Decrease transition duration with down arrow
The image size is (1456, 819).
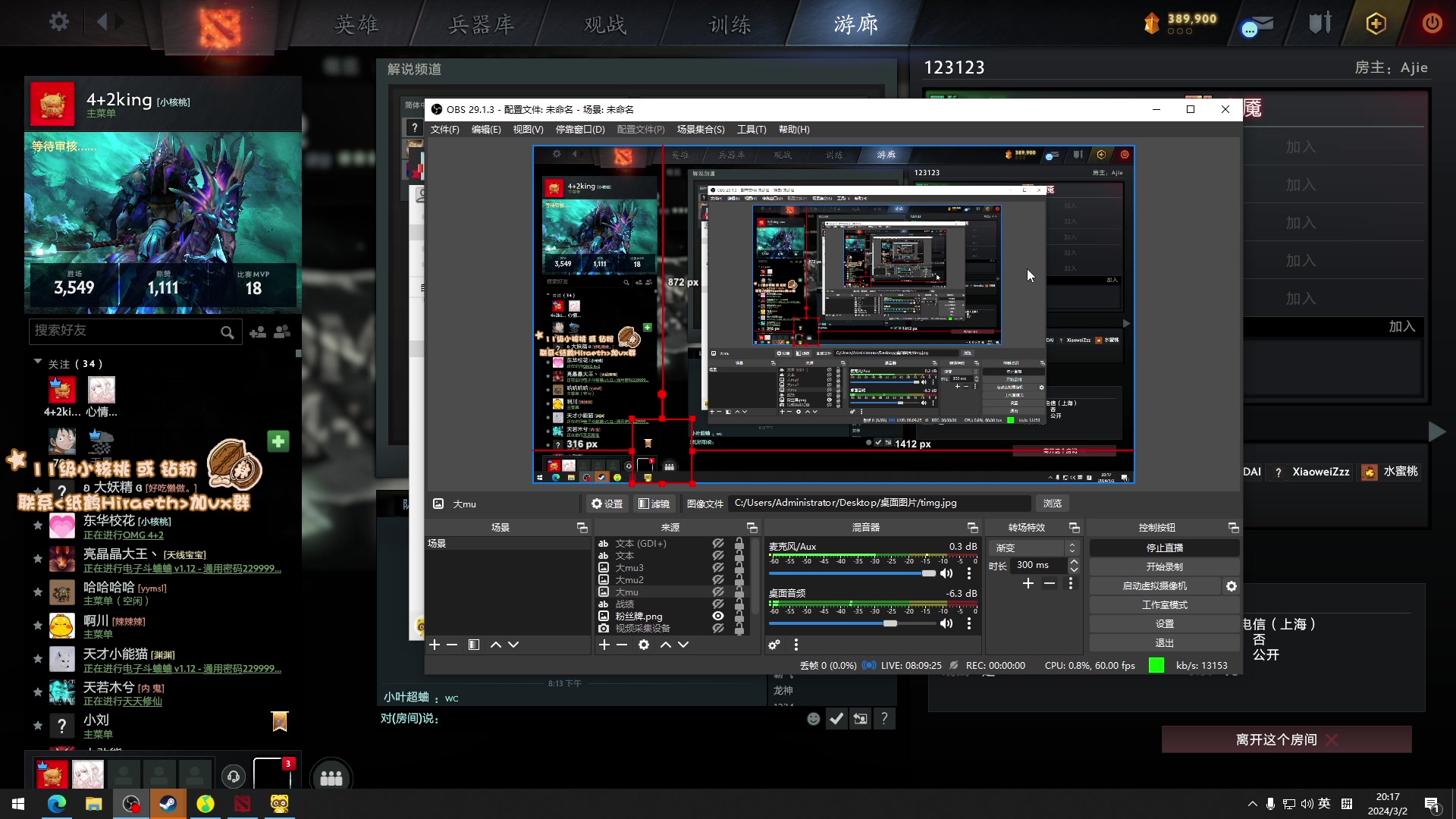[x=1074, y=570]
